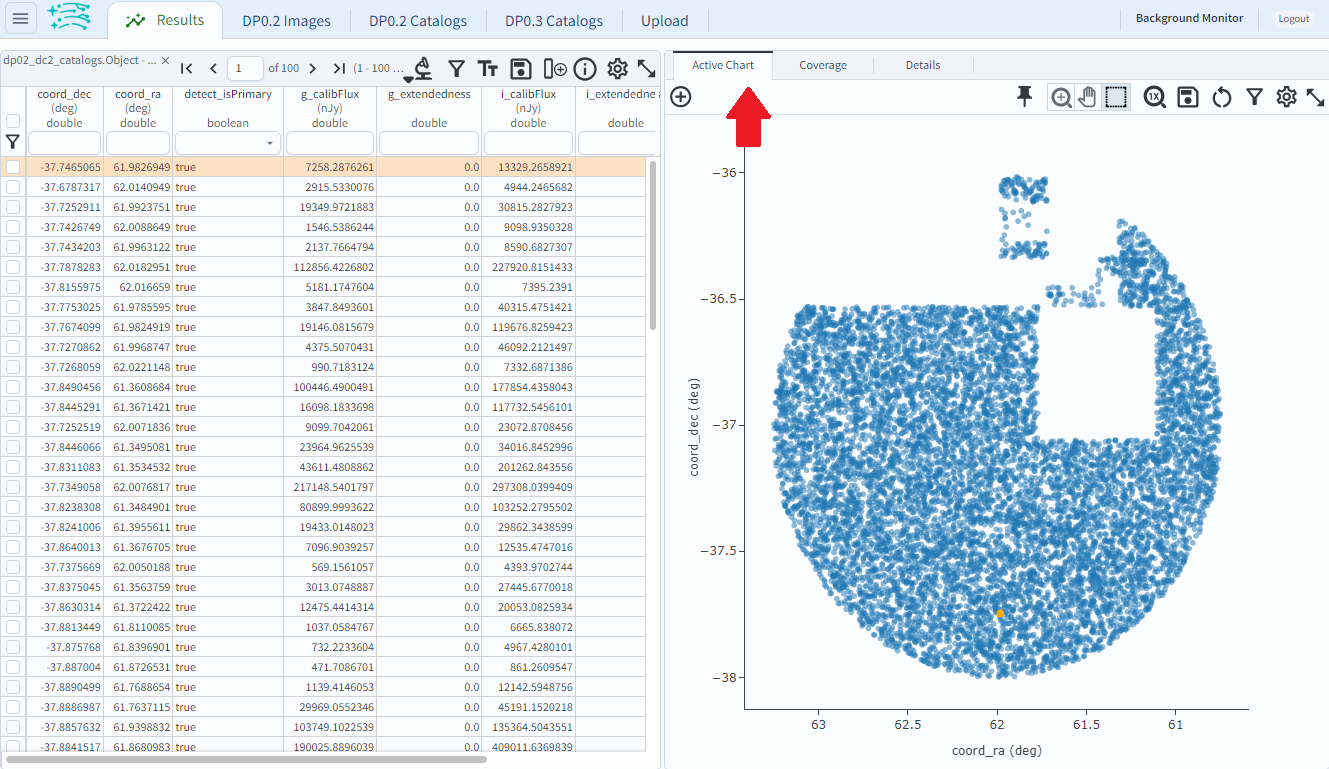Check the first row's checkbox
The height and width of the screenshot is (769, 1329).
(x=13, y=167)
